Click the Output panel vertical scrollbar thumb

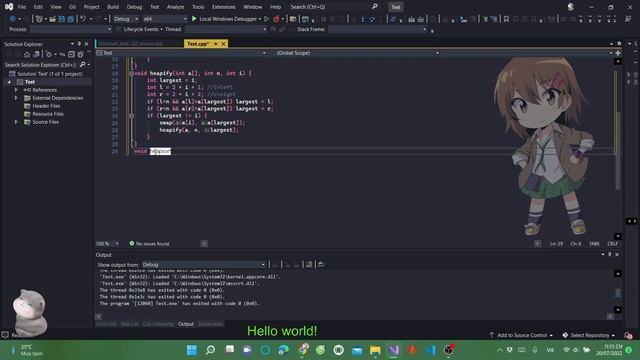pos(618,292)
